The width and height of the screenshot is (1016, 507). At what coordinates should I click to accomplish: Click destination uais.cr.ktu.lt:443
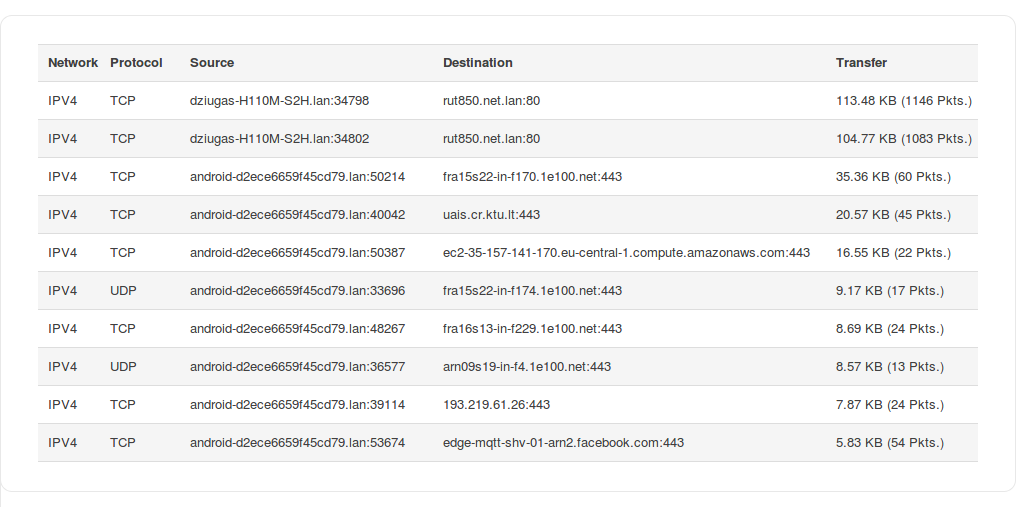(491, 215)
